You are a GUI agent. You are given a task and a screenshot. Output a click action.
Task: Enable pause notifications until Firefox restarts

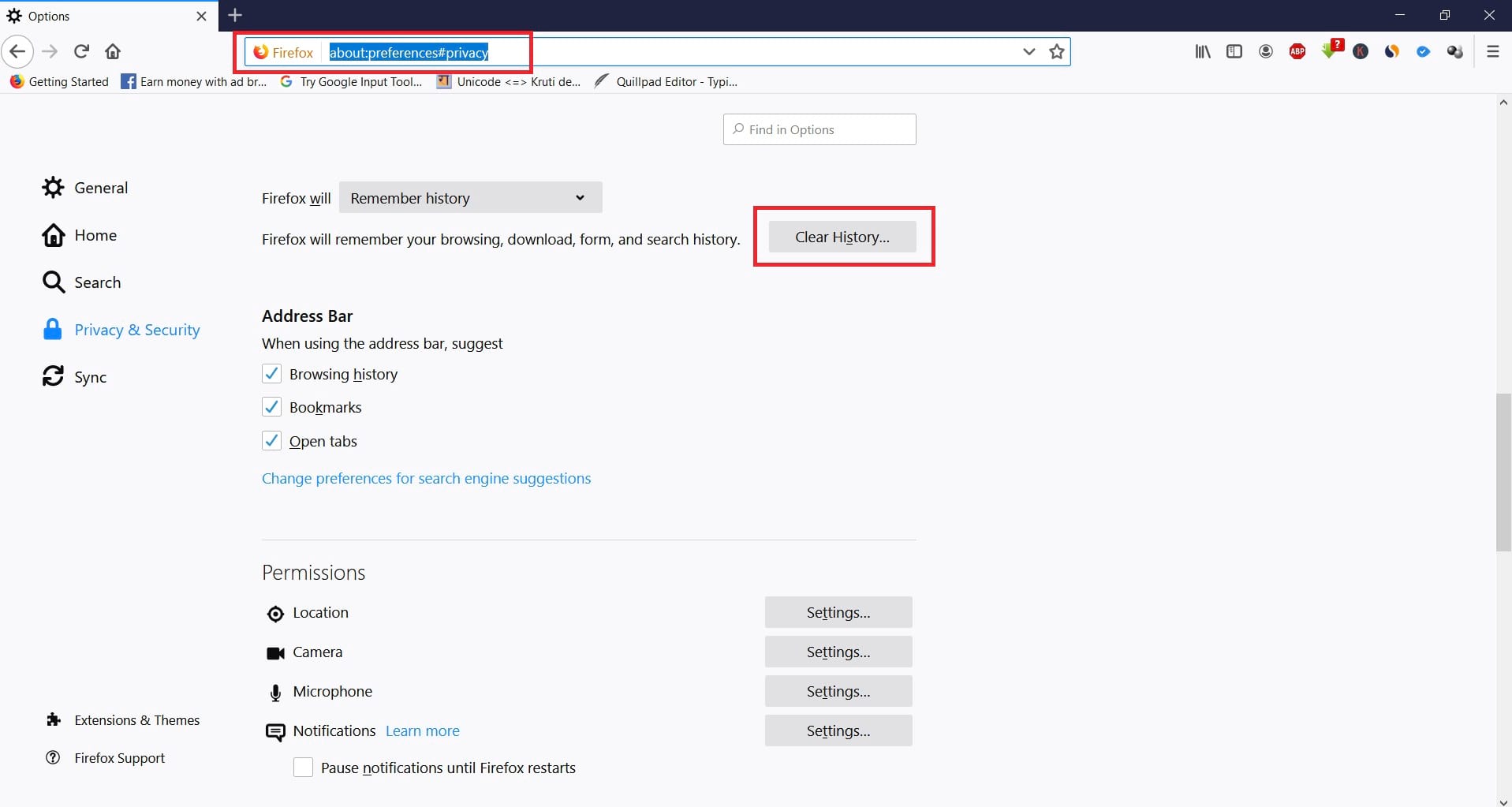pyautogui.click(x=303, y=767)
